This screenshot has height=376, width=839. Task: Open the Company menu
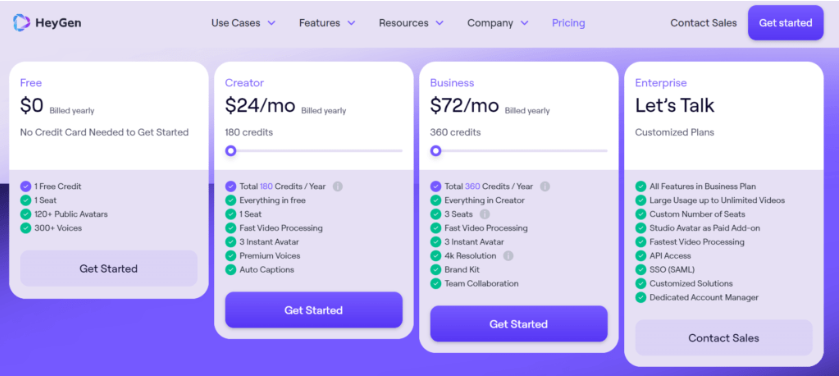tap(498, 23)
